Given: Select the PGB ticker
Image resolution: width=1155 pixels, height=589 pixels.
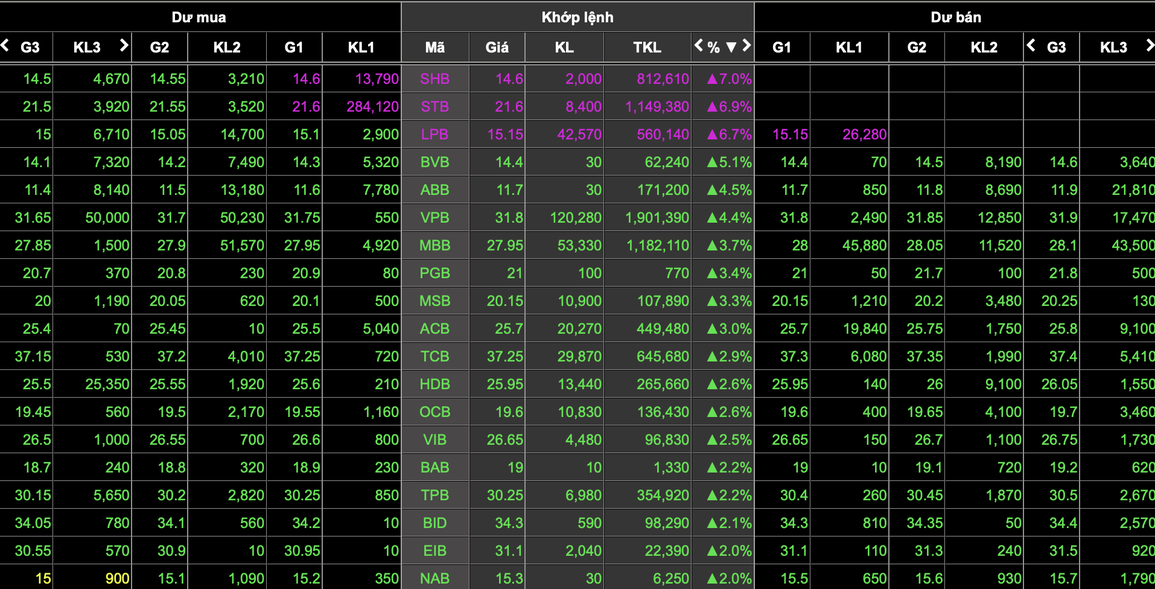Looking at the screenshot, I should click(435, 273).
